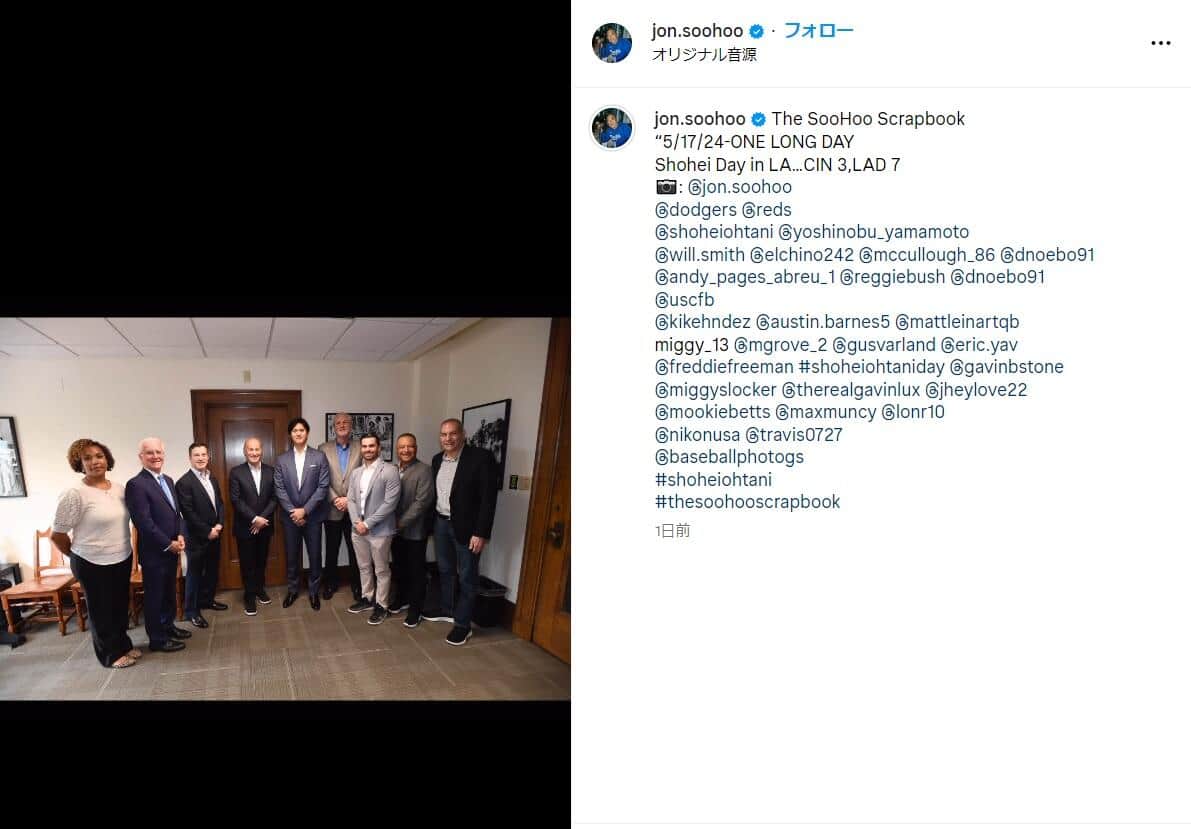This screenshot has height=829, width=1191.
Task: Open the @yoshinobu_yamamoto mention
Action: click(874, 232)
